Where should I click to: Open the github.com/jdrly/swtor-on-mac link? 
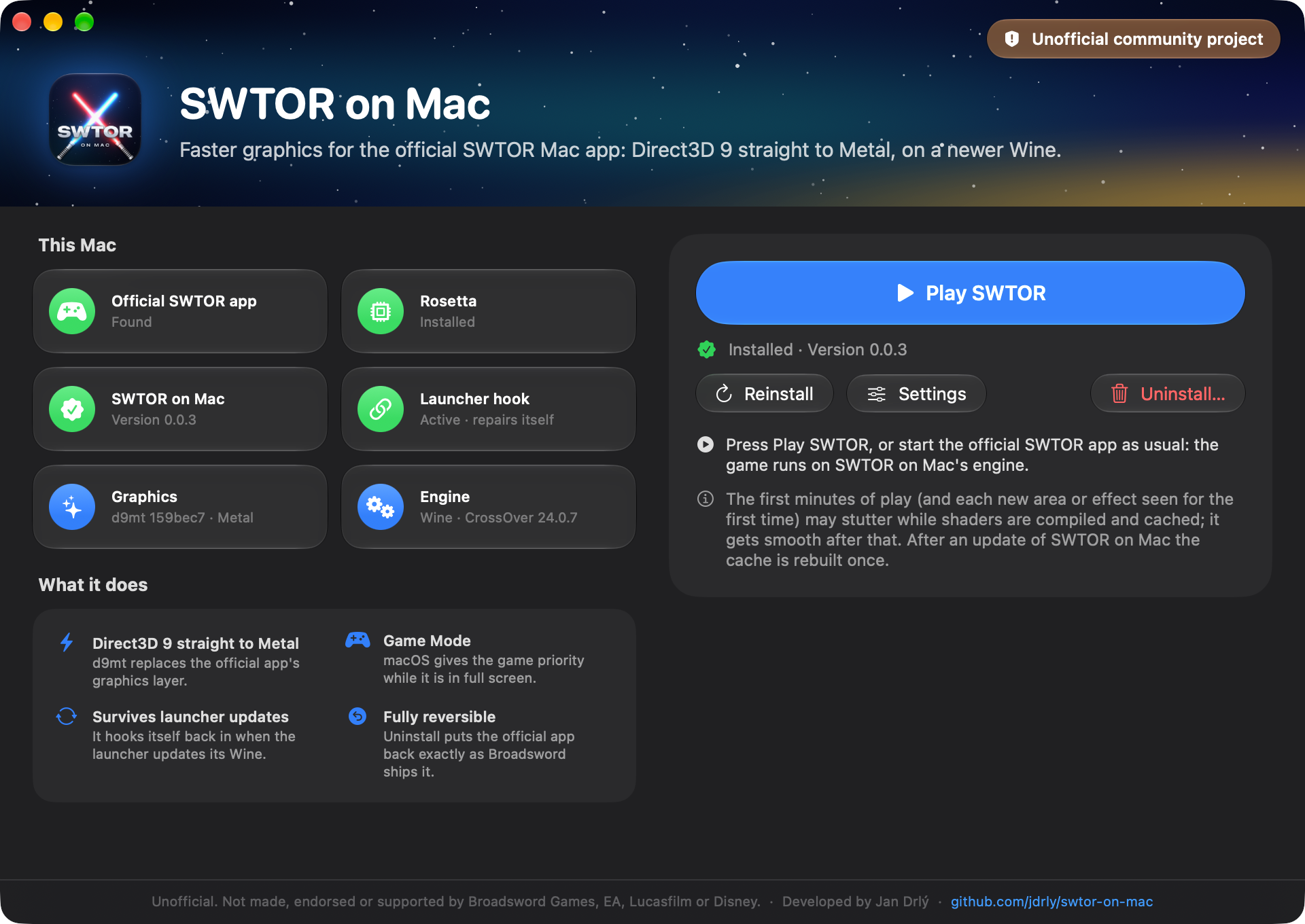(1051, 902)
